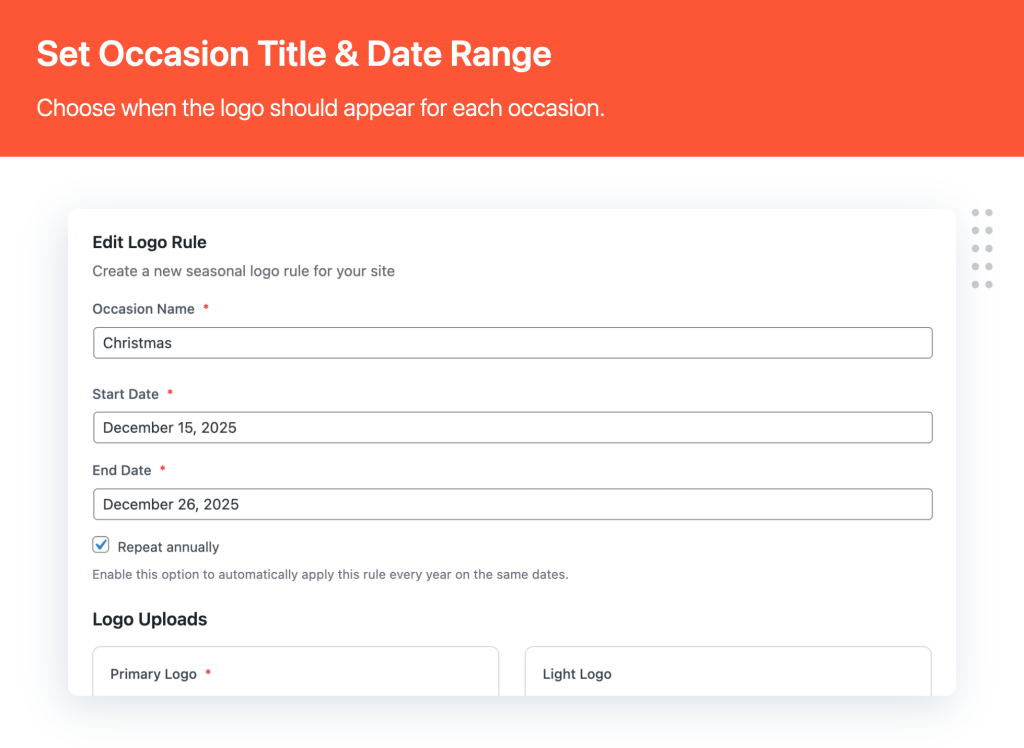
Task: Select the Light Logo upload card
Action: pos(728,672)
